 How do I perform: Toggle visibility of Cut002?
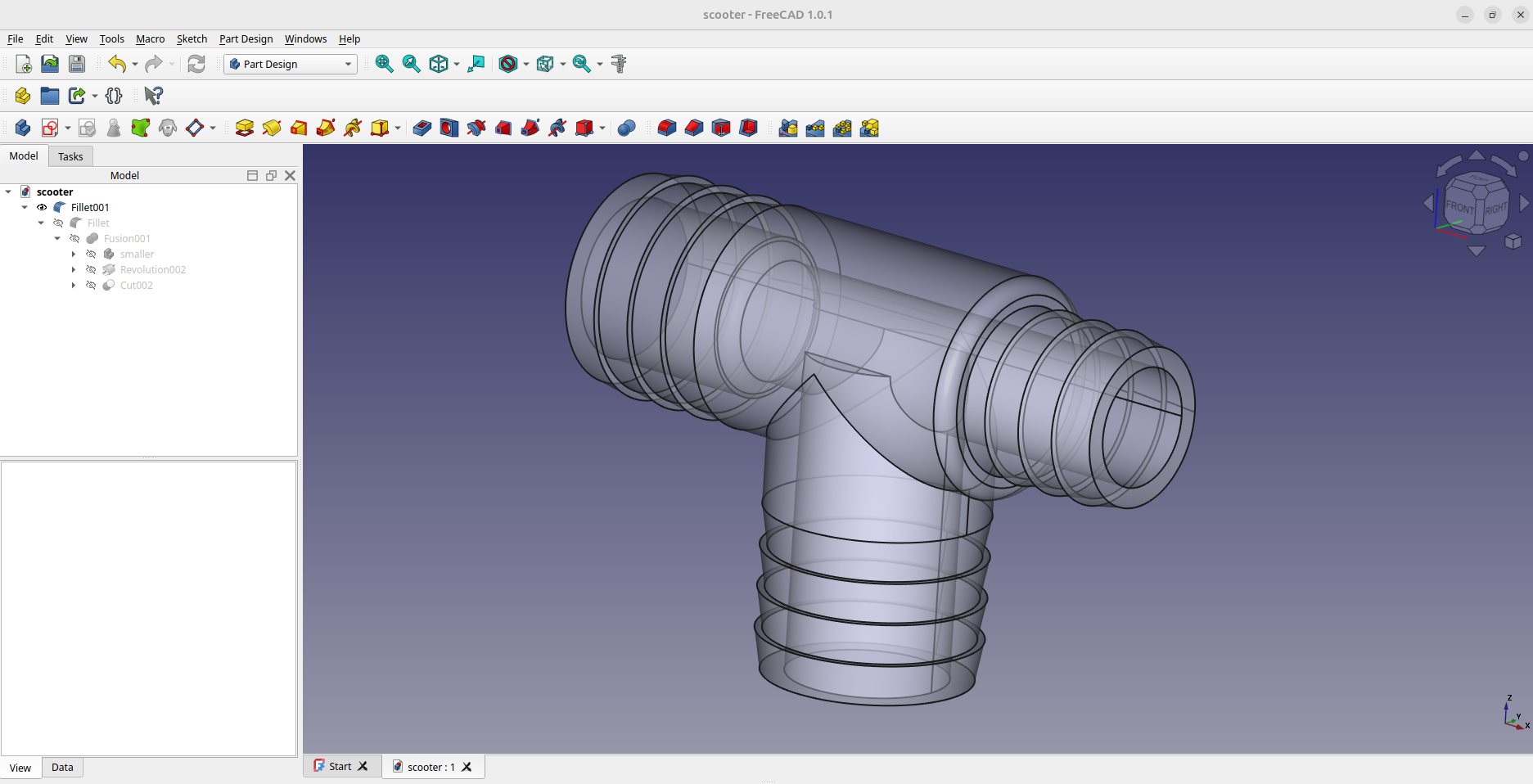tap(91, 286)
